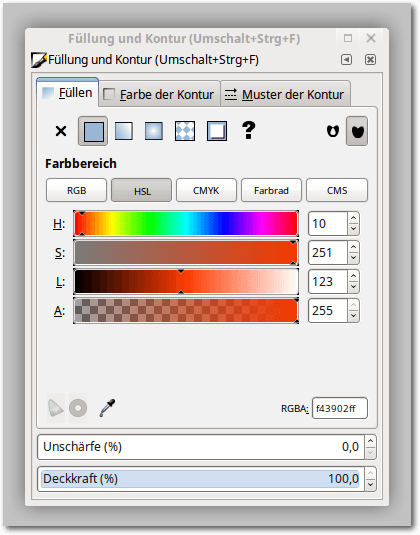Switch color mode to CMS
Screen dimensions: 420x535
337,190
